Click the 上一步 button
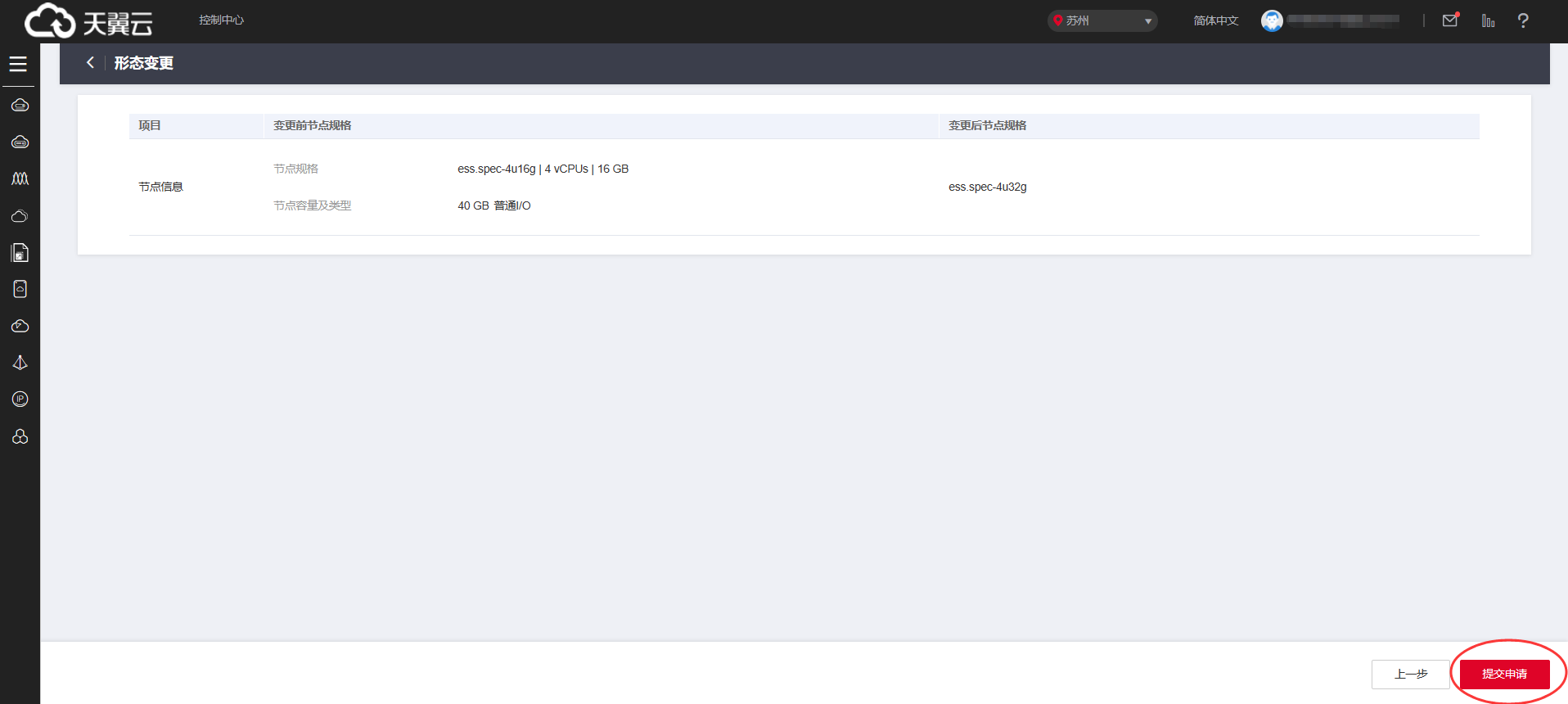1568x704 pixels. [x=1410, y=674]
